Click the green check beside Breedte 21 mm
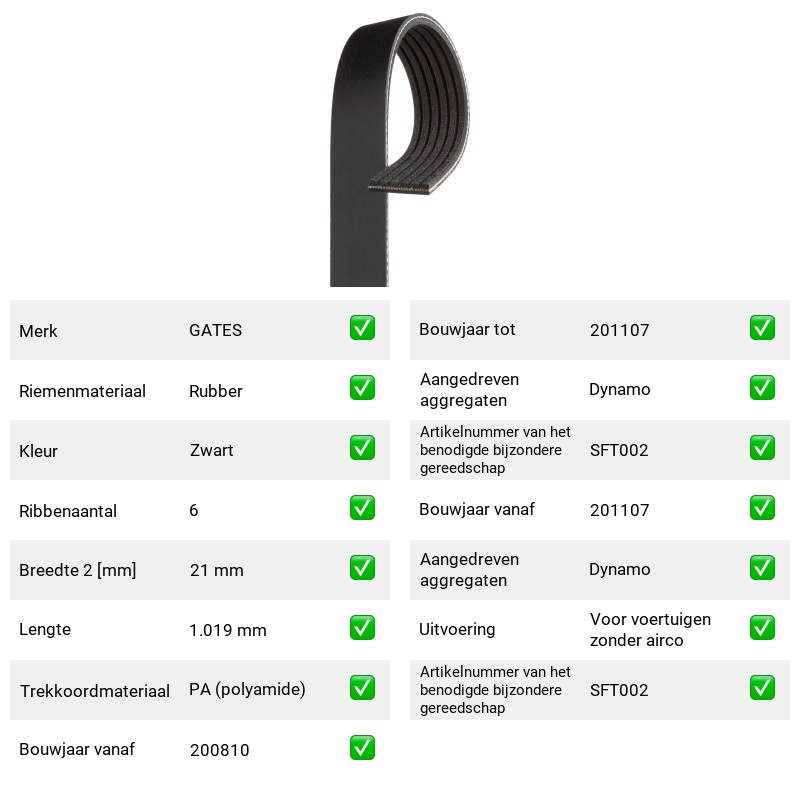Viewport: 800px width, 800px height. [362, 568]
